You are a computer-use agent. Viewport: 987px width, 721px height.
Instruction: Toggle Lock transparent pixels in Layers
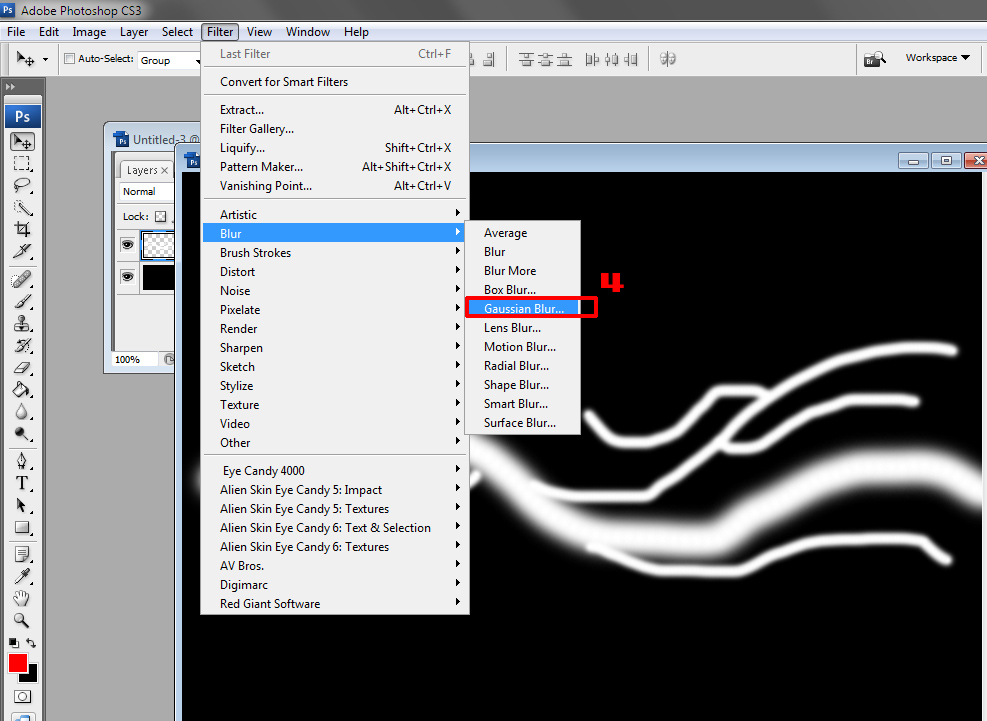point(161,217)
